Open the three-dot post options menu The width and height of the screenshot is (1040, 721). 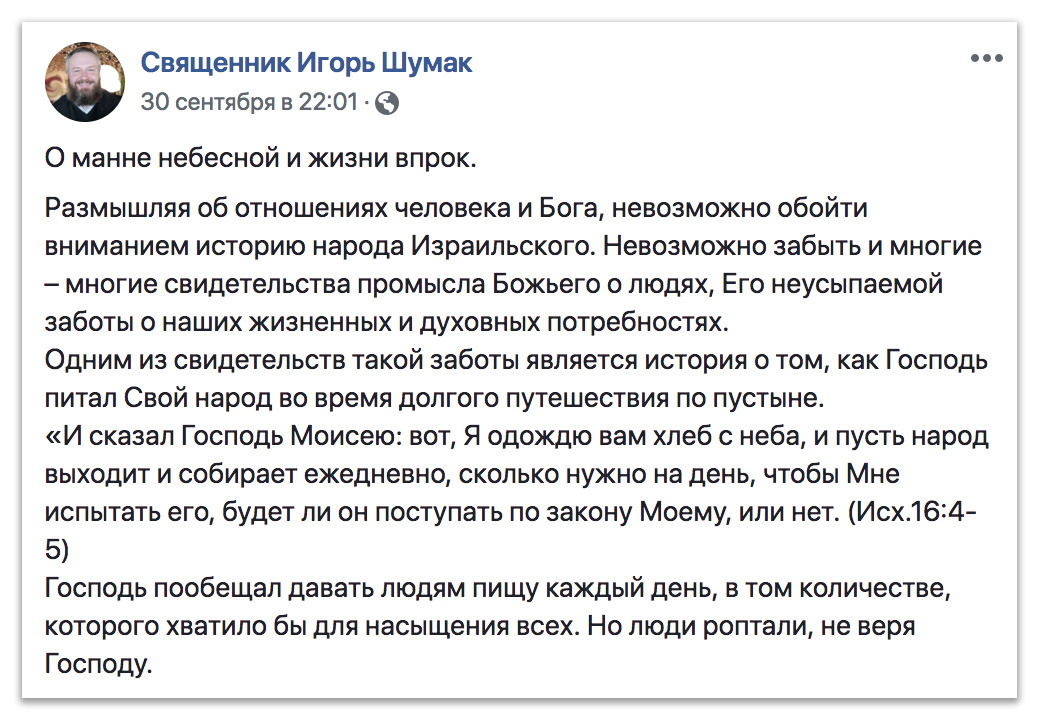coord(986,58)
